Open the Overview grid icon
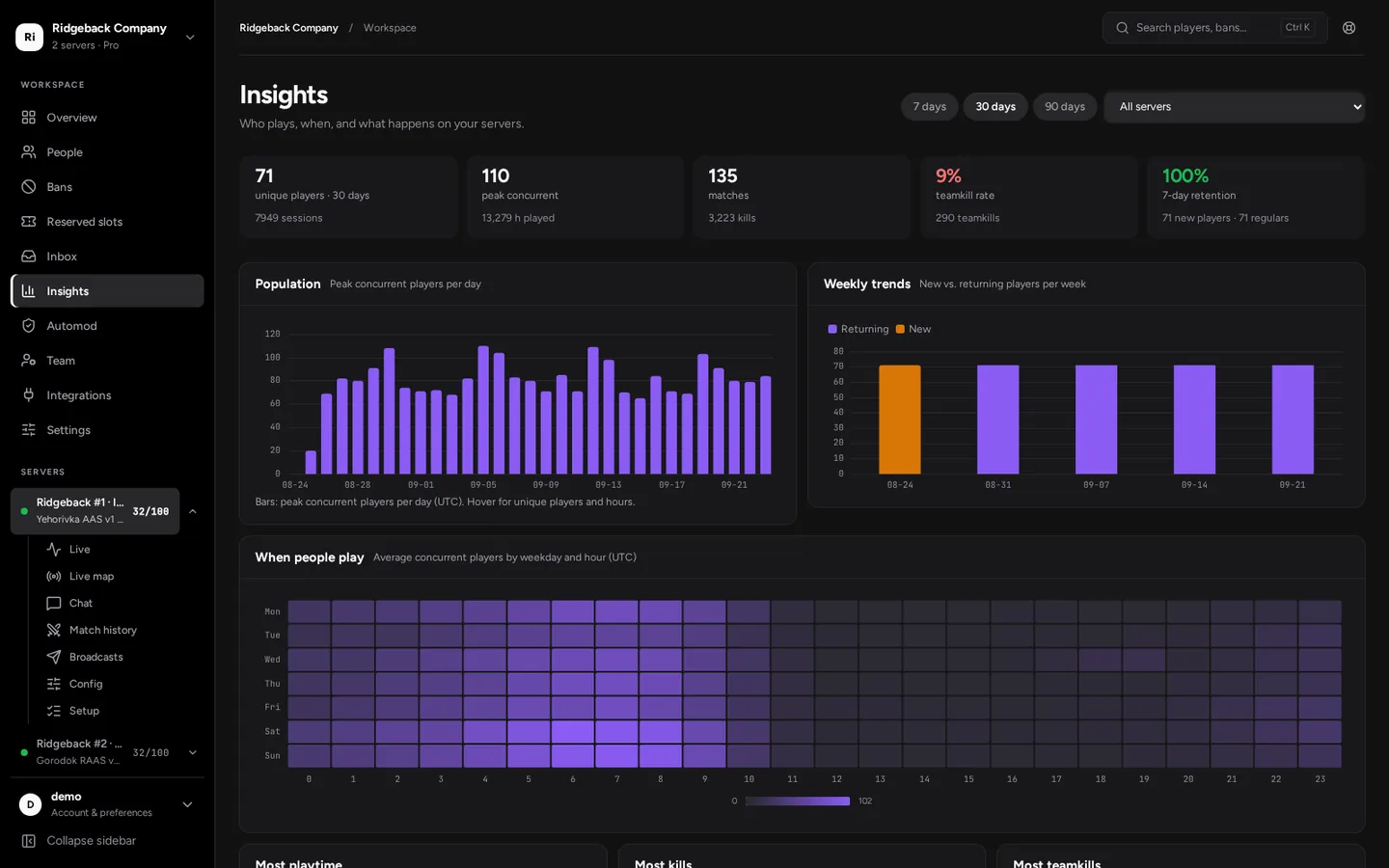This screenshot has width=1389, height=868. (x=29, y=118)
